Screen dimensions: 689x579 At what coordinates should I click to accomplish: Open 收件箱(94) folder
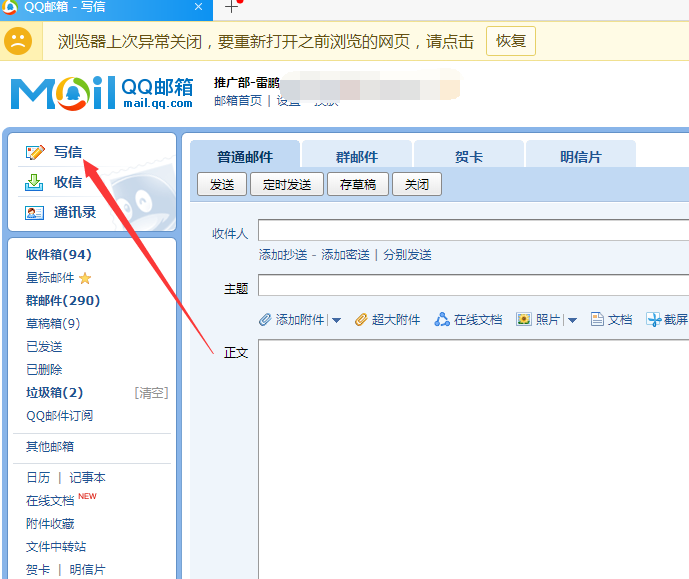58,254
